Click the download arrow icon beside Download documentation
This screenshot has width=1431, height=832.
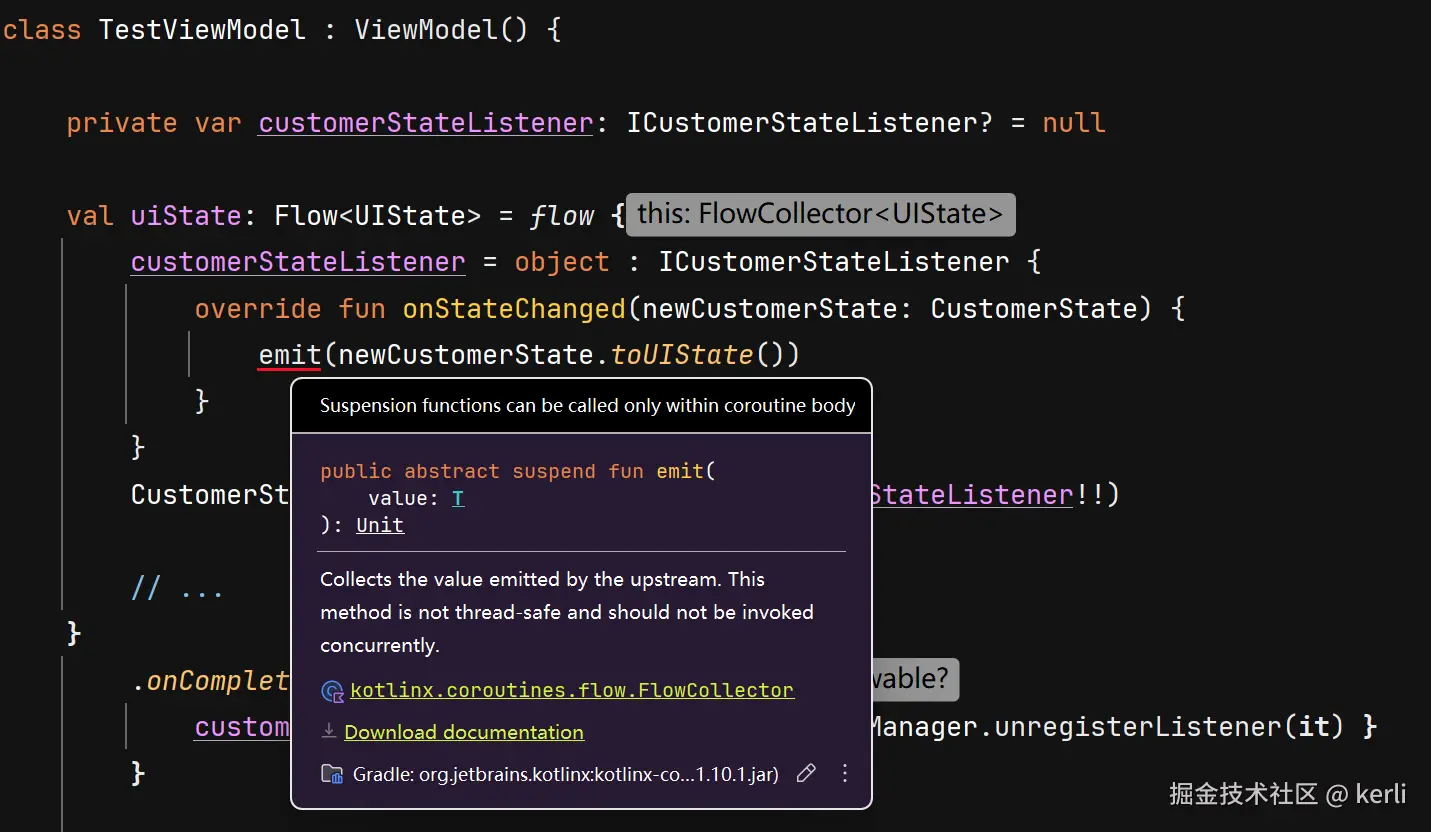click(x=328, y=732)
